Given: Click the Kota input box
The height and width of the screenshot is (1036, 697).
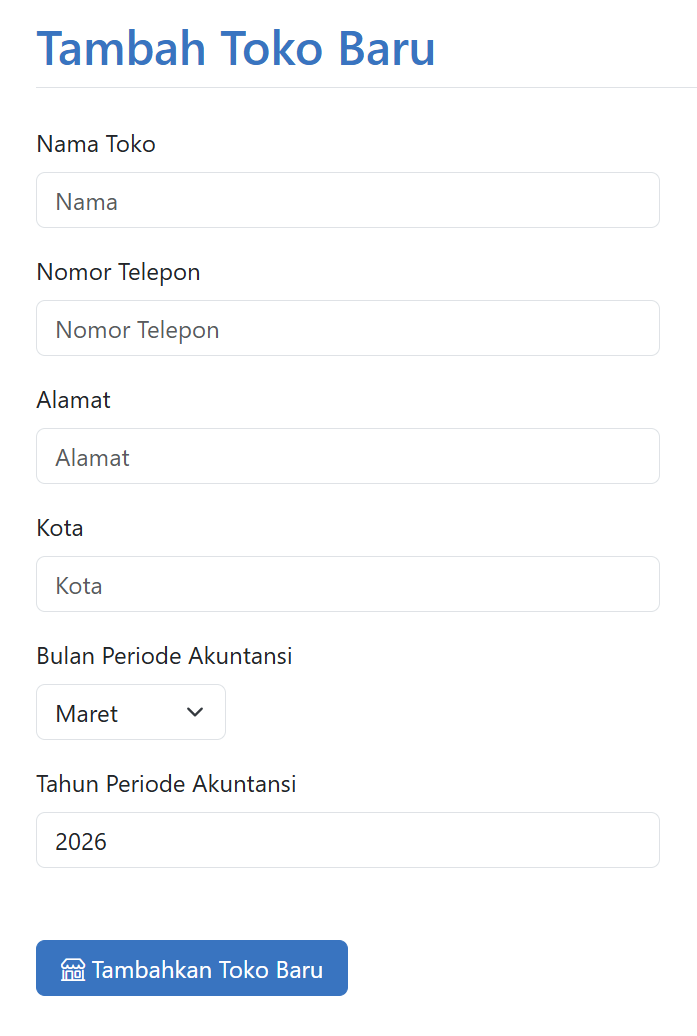Looking at the screenshot, I should point(347,584).
